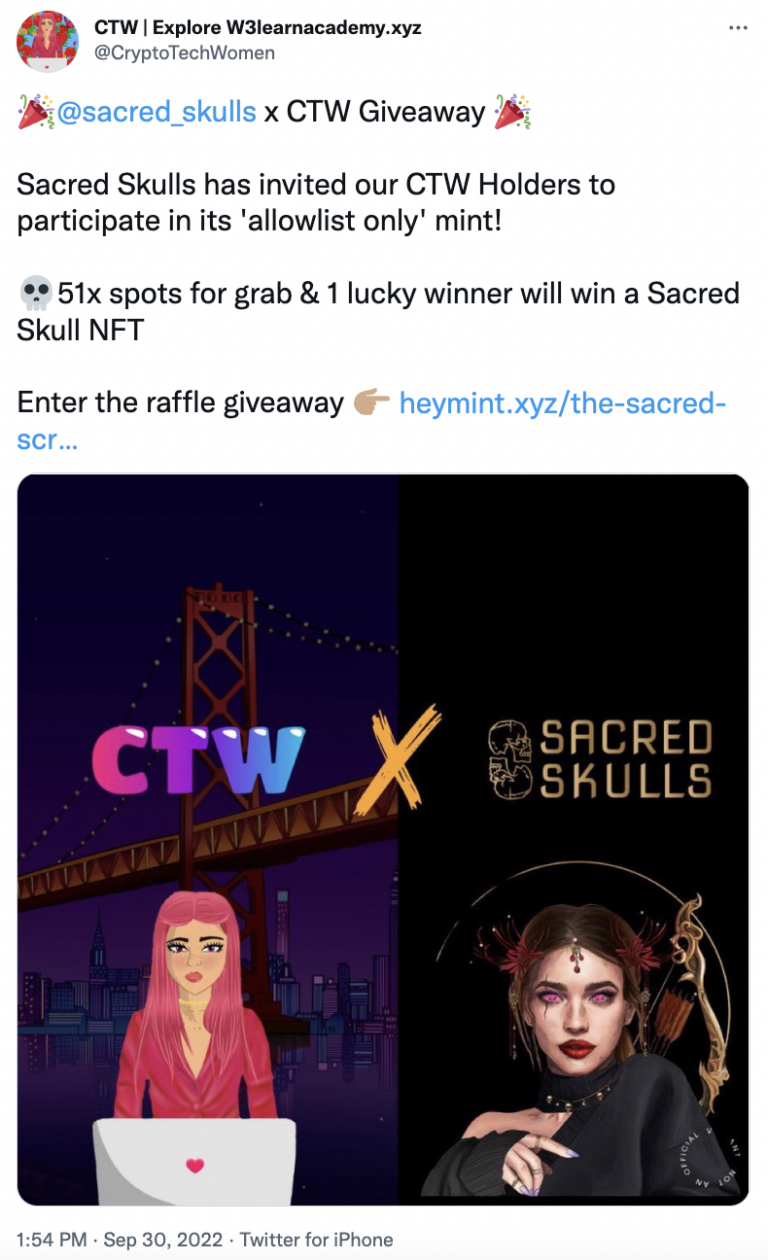Image resolution: width=768 pixels, height=1260 pixels.
Task: Open the CryptoTechWomen profile avatar
Action: 47,41
